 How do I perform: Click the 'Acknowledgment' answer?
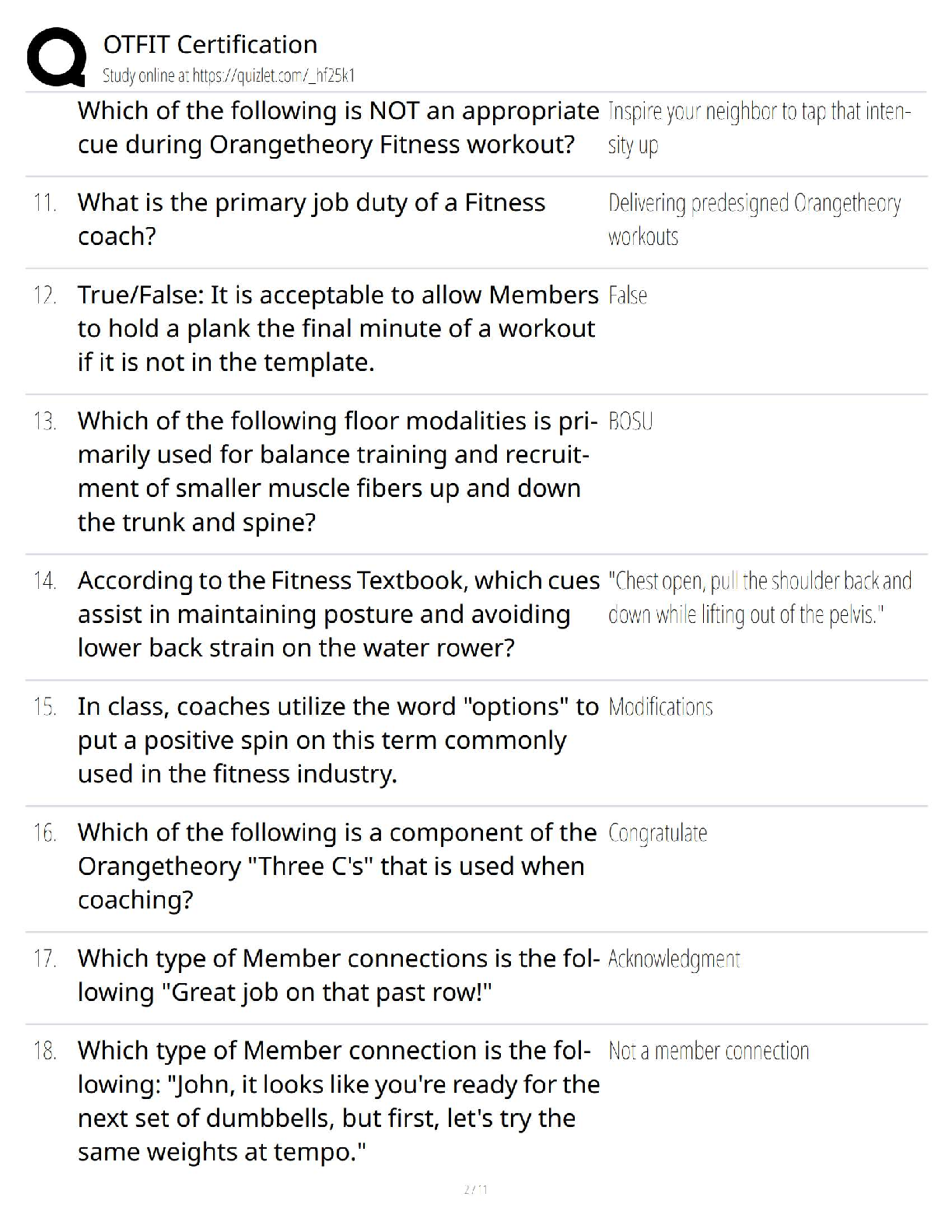(x=674, y=959)
